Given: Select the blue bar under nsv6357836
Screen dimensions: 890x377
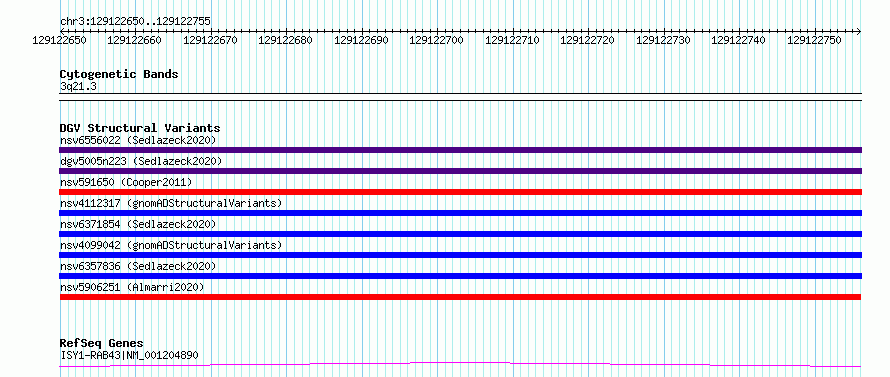Looking at the screenshot, I should [x=460, y=276].
